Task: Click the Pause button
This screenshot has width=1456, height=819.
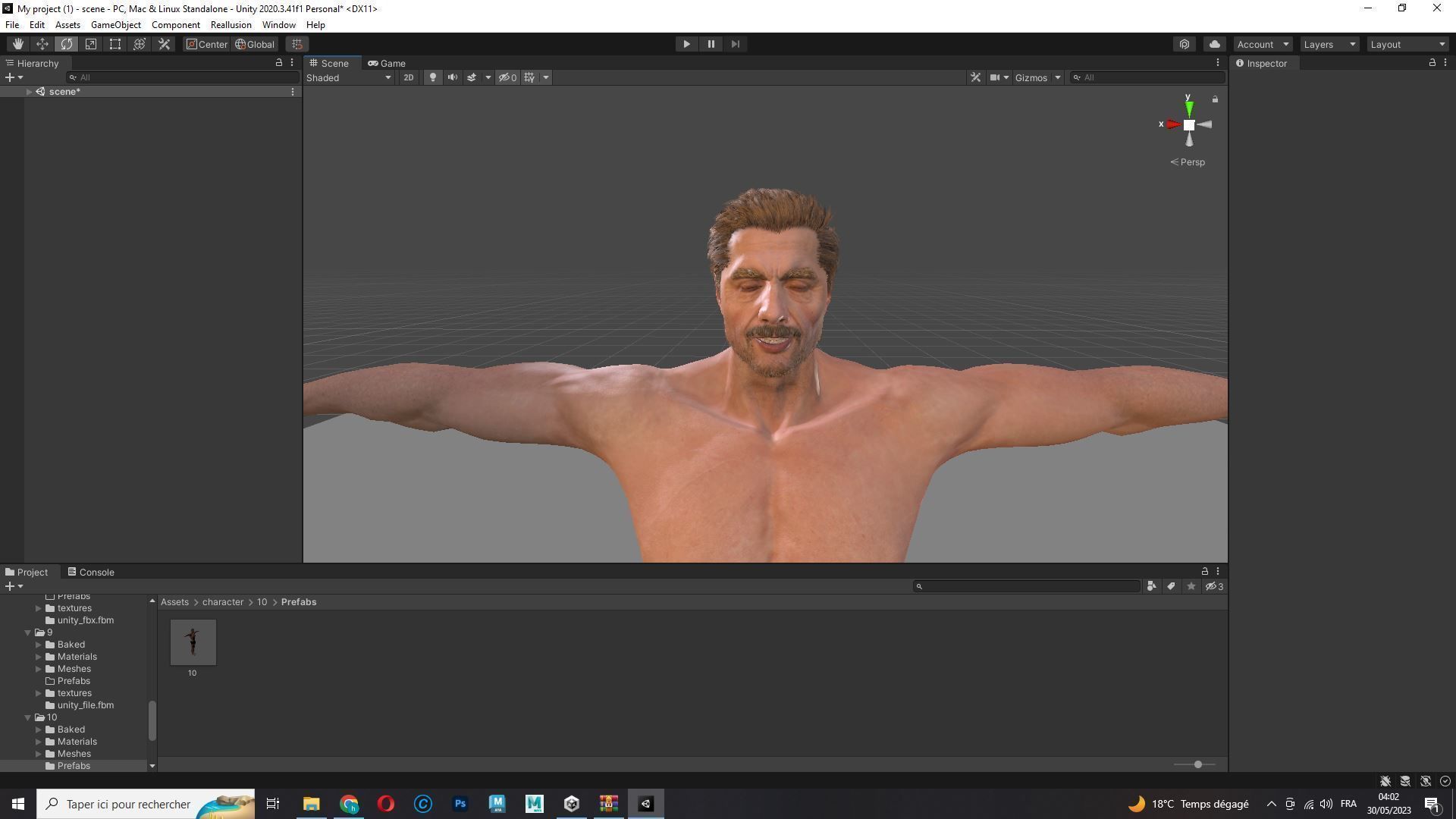Action: pyautogui.click(x=711, y=44)
